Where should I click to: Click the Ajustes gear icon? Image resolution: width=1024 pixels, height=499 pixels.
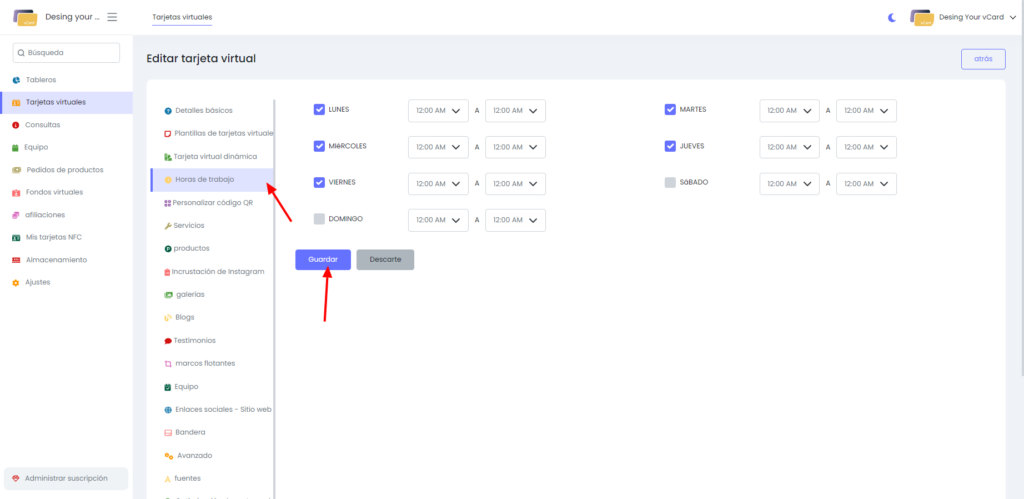click(16, 282)
